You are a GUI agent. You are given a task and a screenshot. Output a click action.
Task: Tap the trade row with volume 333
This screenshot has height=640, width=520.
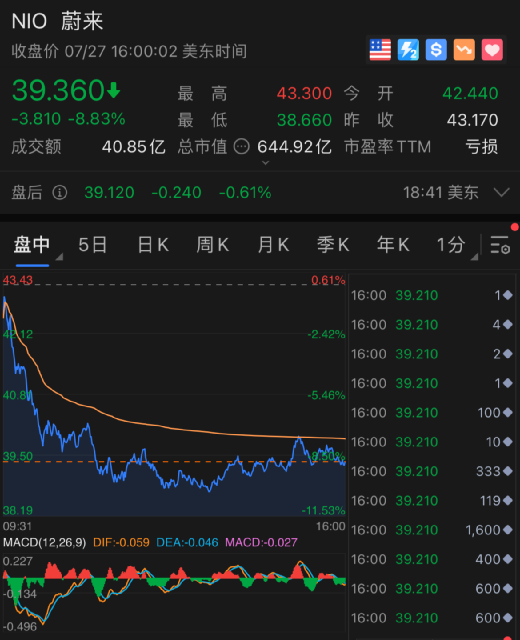tap(432, 471)
